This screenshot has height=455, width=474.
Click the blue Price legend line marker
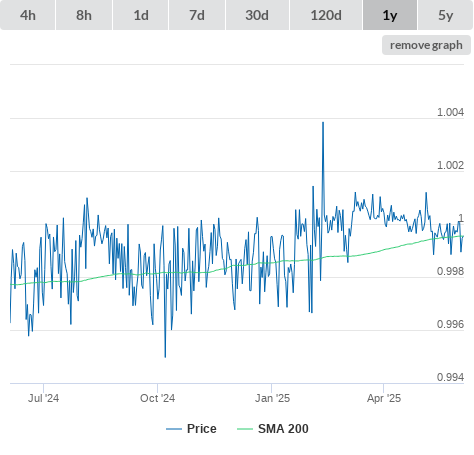[x=174, y=429]
